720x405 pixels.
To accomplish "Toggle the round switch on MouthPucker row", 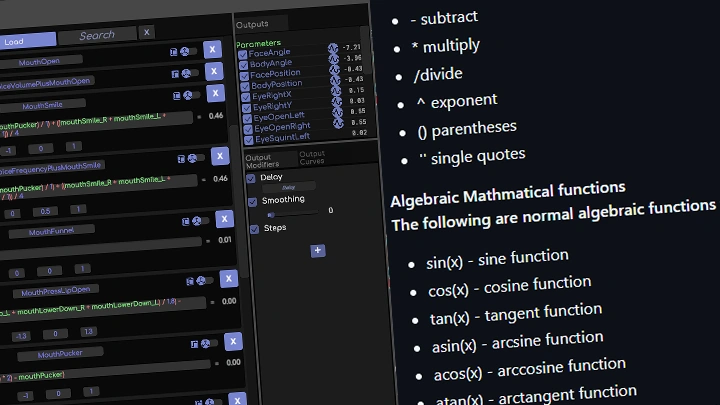I will 210,343.
